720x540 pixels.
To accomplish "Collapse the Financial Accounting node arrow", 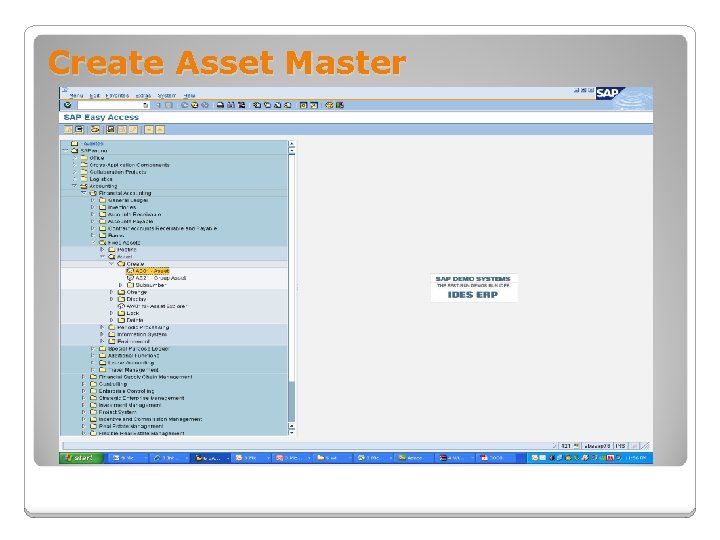I will (84, 193).
